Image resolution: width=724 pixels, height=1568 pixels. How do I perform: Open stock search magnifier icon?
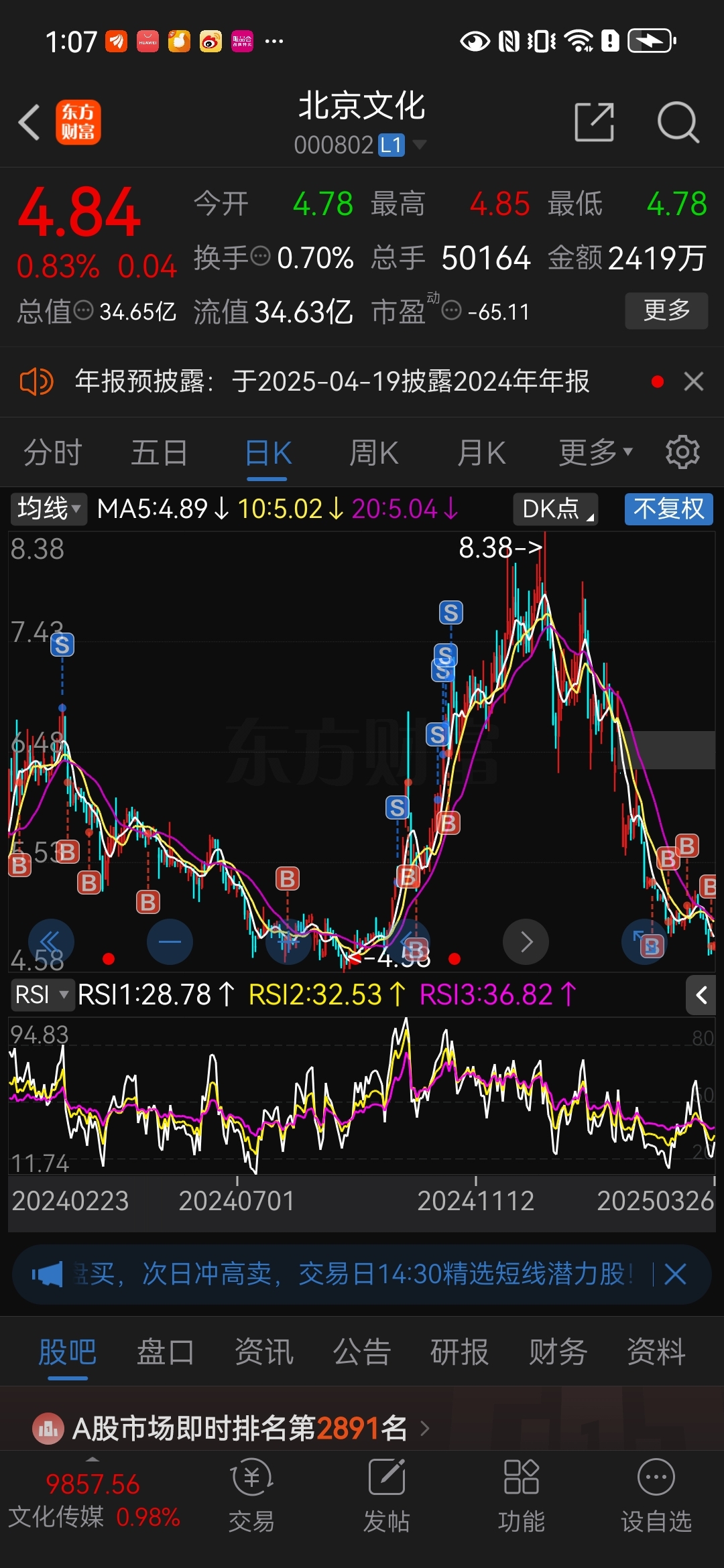[678, 123]
